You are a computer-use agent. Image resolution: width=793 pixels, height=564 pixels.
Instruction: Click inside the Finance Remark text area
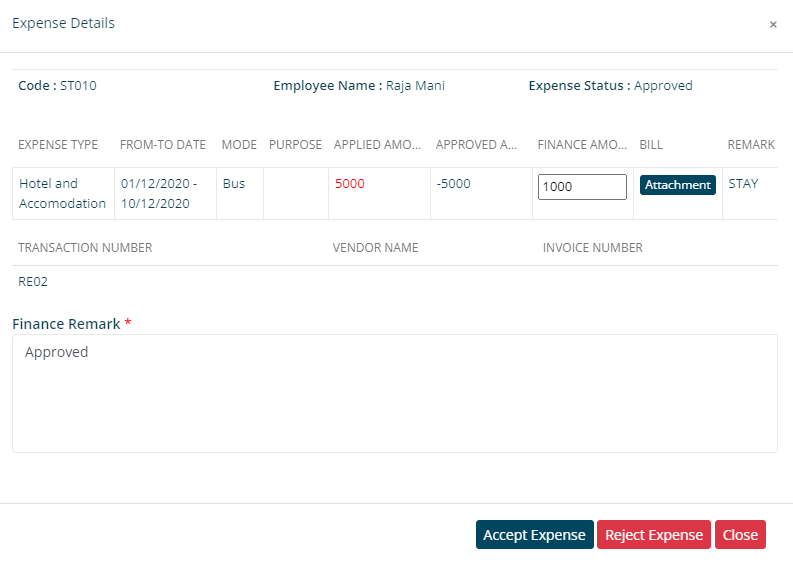point(395,394)
